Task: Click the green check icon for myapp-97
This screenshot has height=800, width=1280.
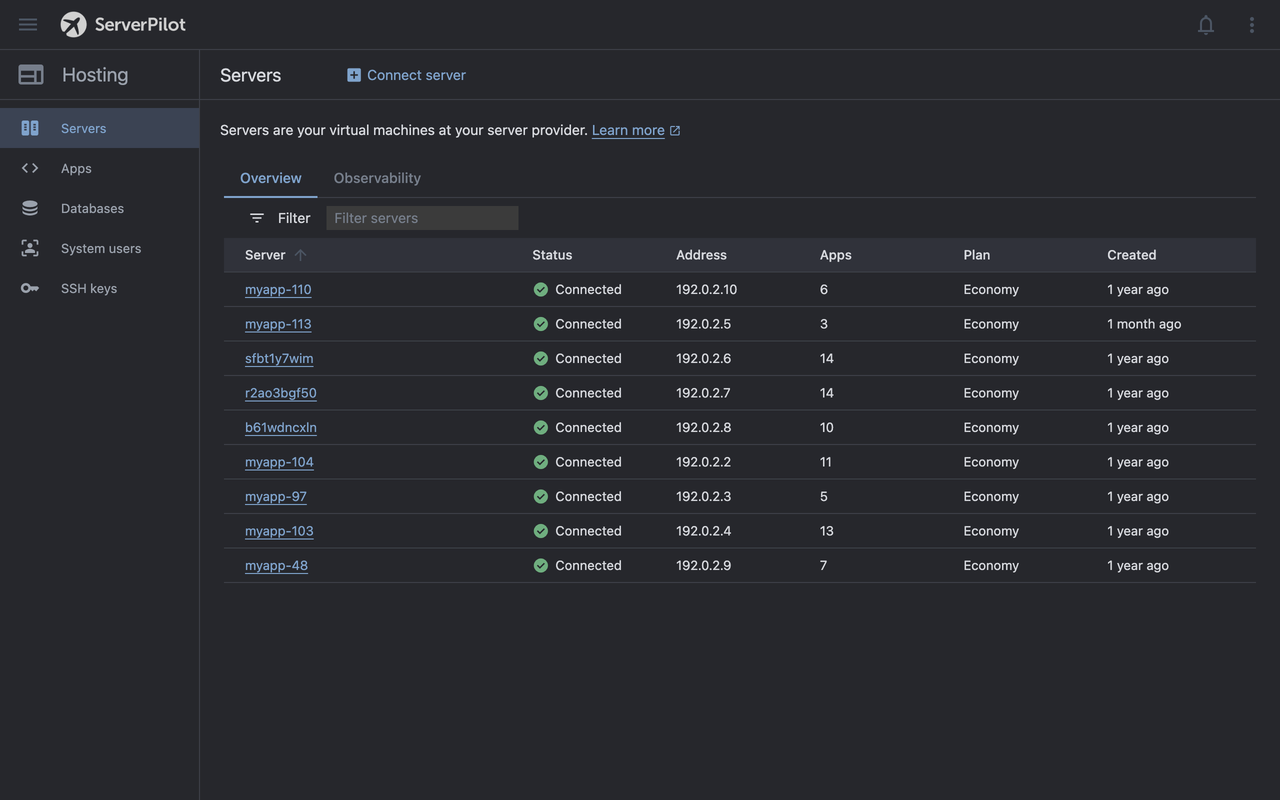Action: point(541,496)
